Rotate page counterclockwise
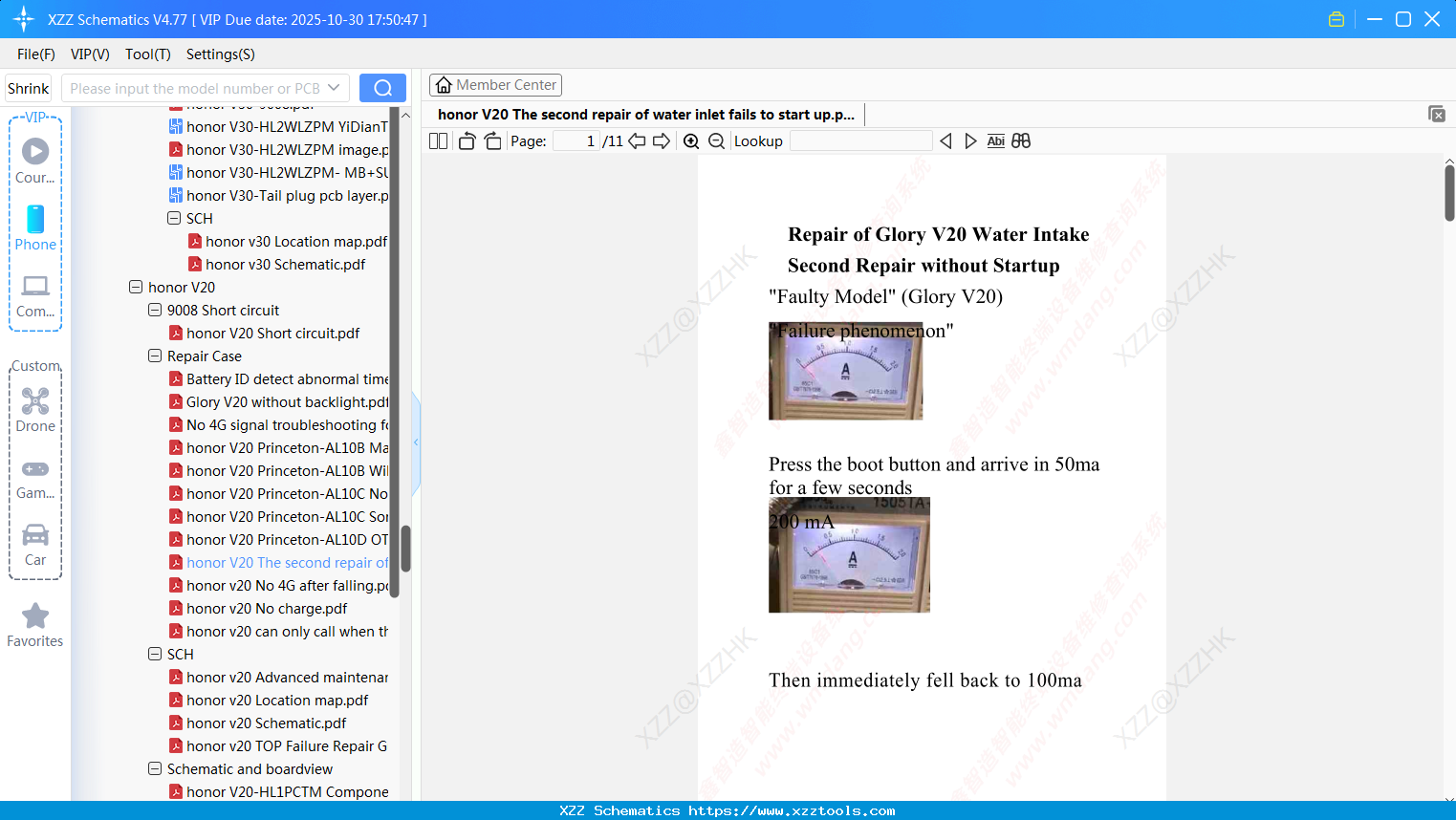The width and height of the screenshot is (1456, 820). (x=467, y=140)
